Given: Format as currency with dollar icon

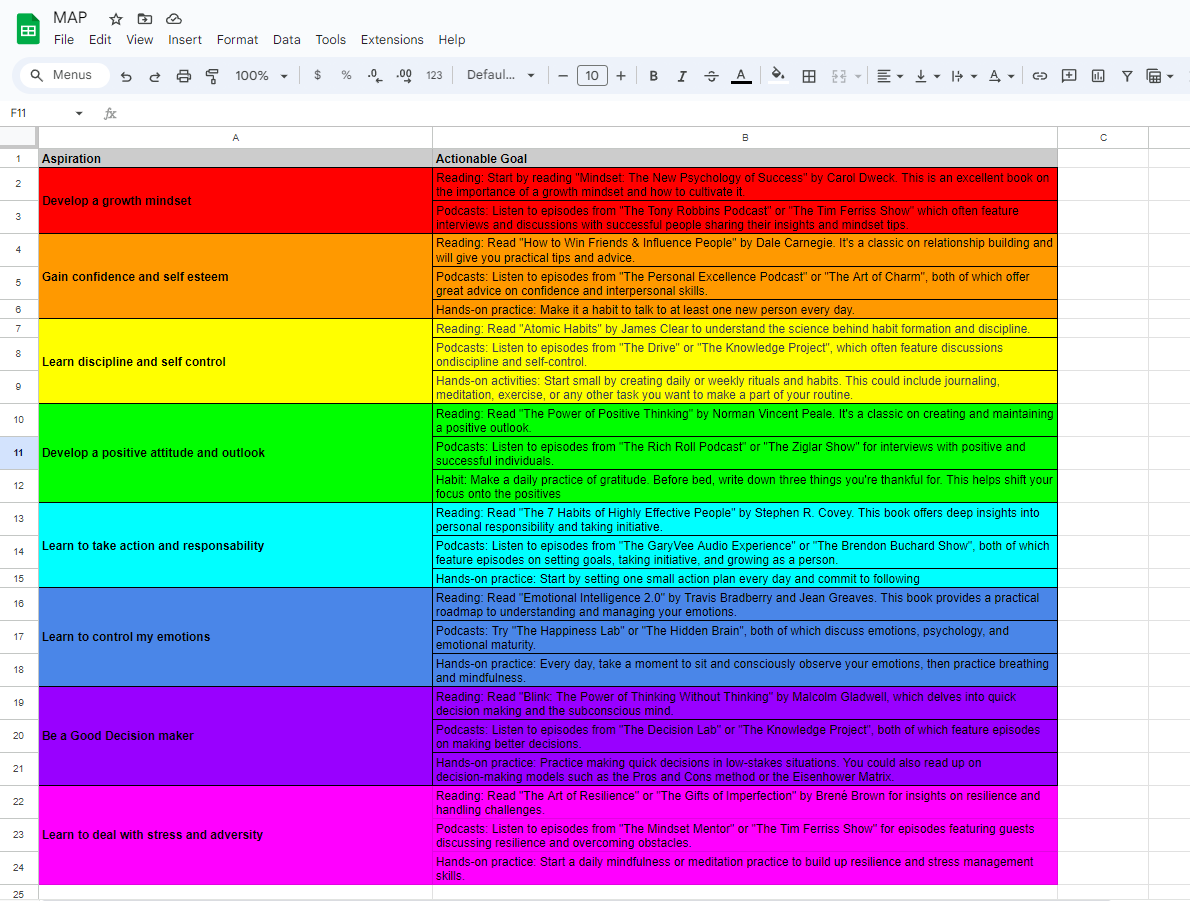Looking at the screenshot, I should [x=317, y=75].
